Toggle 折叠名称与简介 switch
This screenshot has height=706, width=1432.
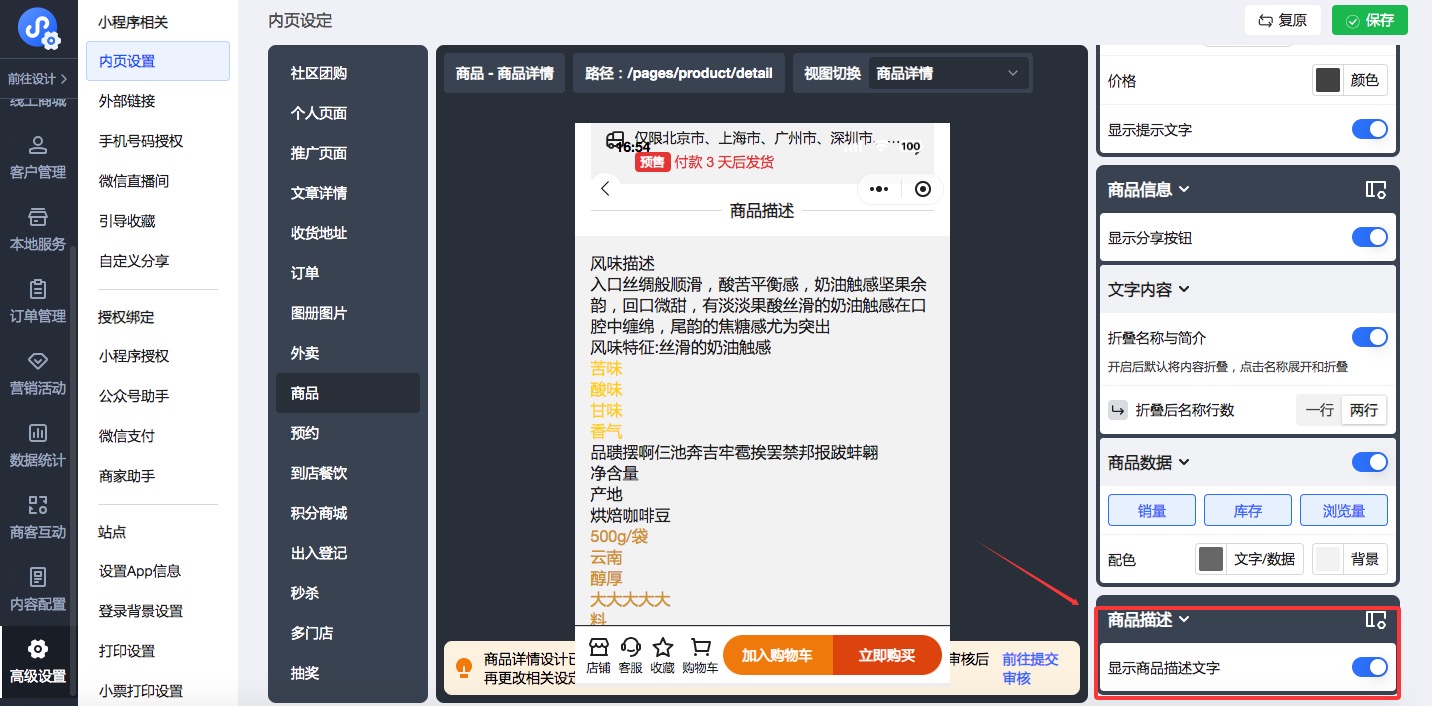click(x=1369, y=338)
